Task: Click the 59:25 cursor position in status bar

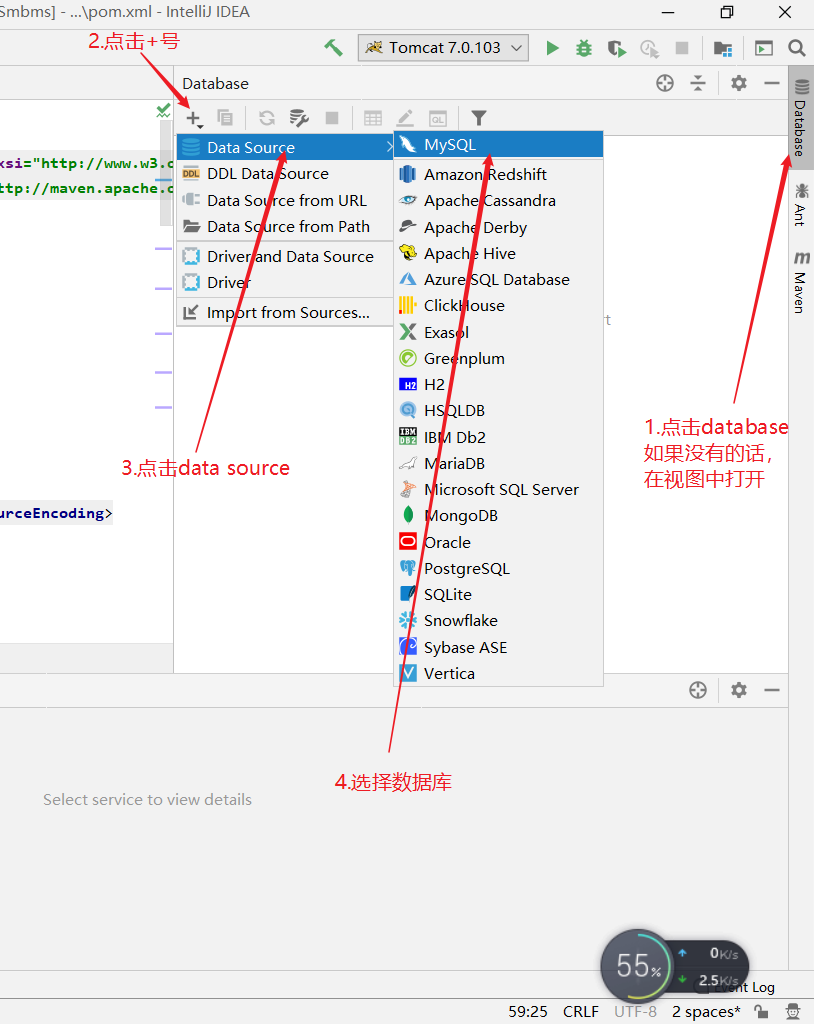Action: 528,1012
